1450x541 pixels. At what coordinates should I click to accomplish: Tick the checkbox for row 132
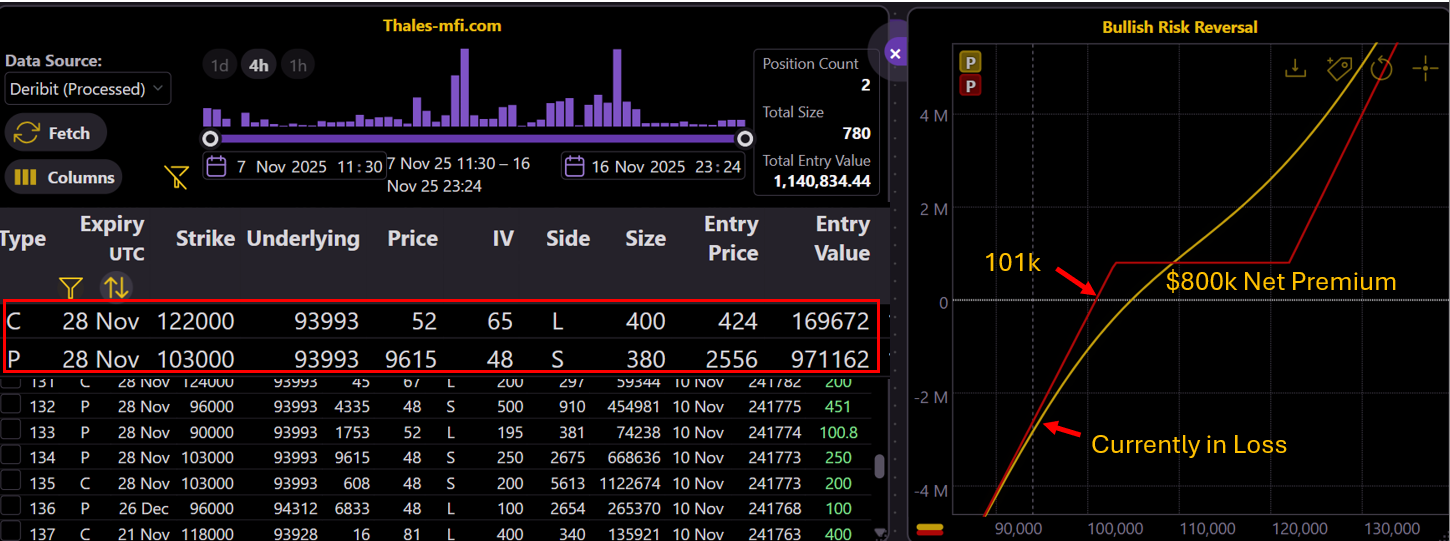click(x=12, y=406)
